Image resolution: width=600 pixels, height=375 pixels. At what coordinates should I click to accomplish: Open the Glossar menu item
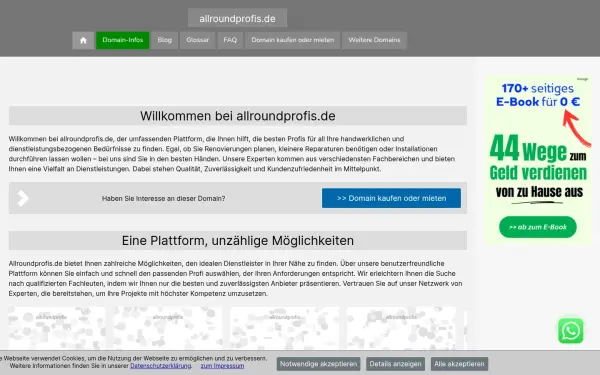tap(197, 40)
